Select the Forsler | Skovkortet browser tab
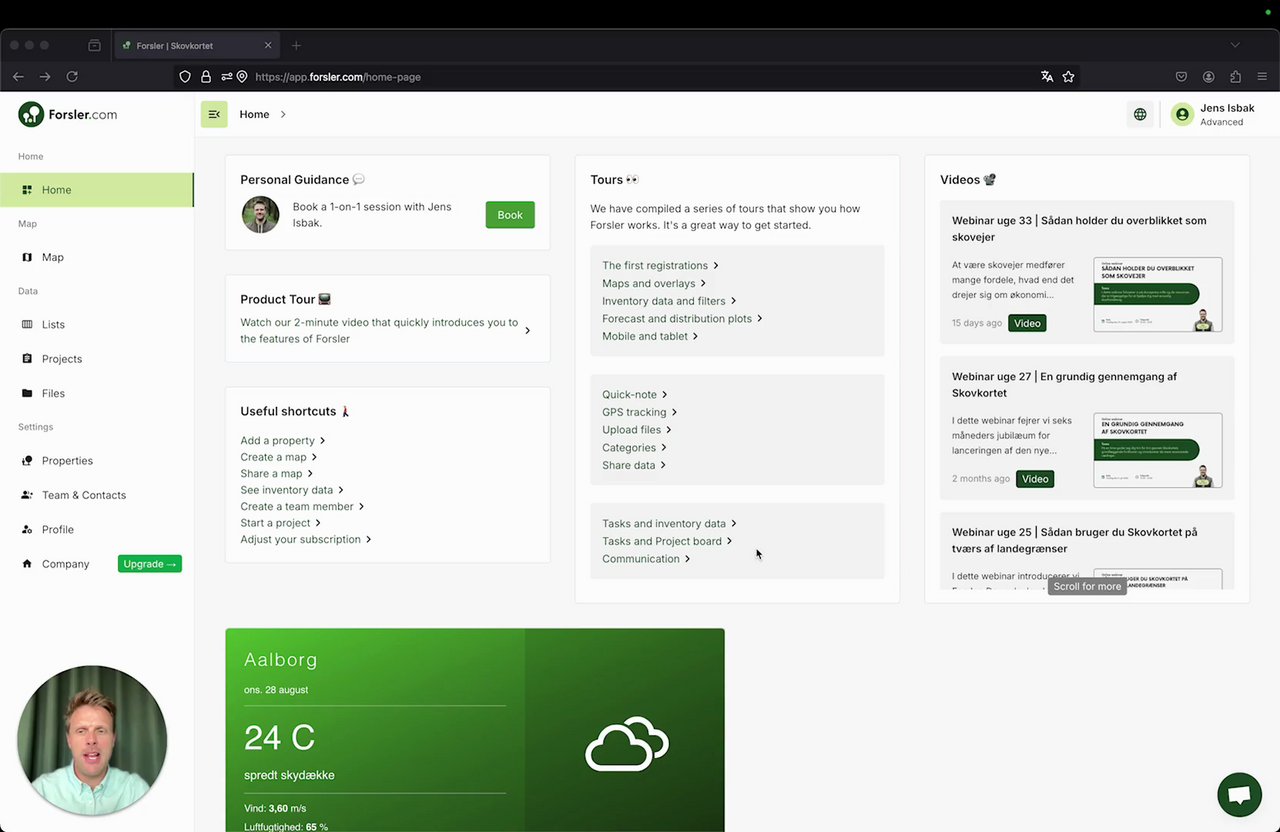This screenshot has height=832, width=1280. [x=195, y=45]
